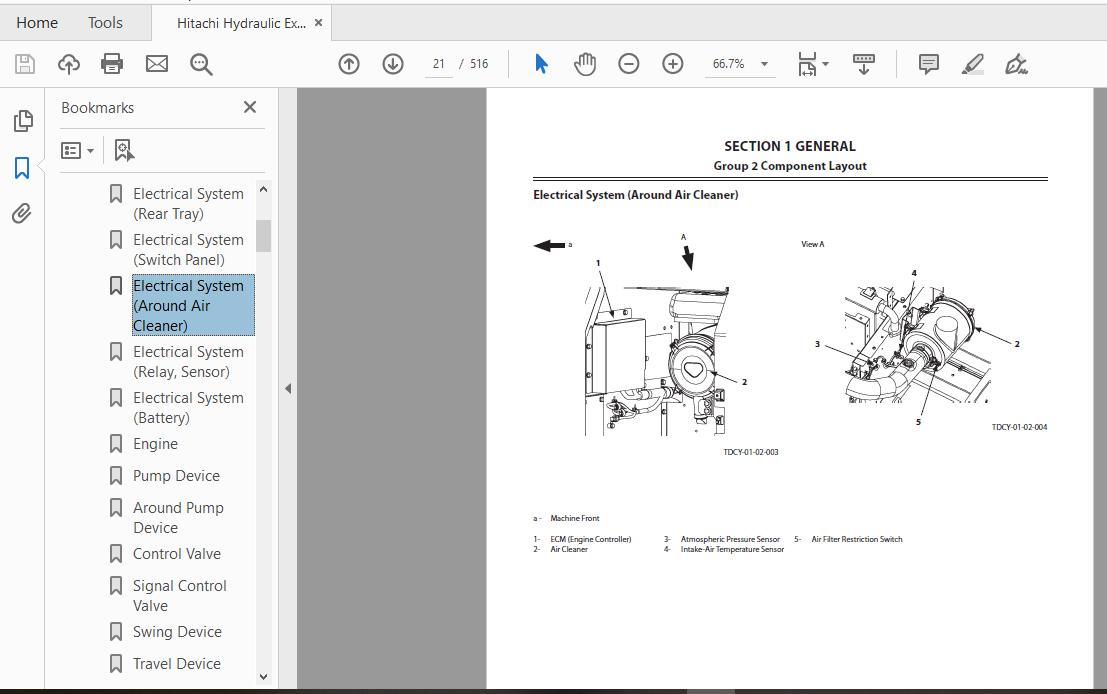
Task: Click the page number input field
Action: (438, 64)
